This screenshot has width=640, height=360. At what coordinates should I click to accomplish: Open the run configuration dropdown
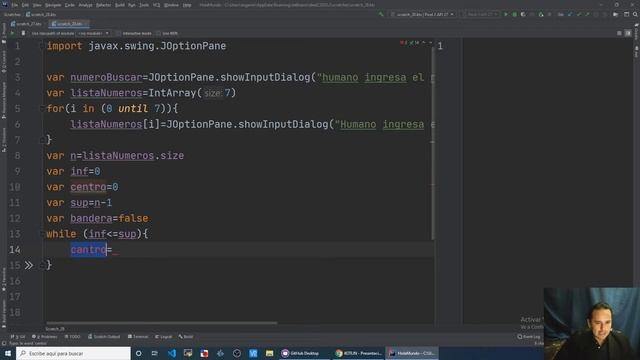(422, 14)
